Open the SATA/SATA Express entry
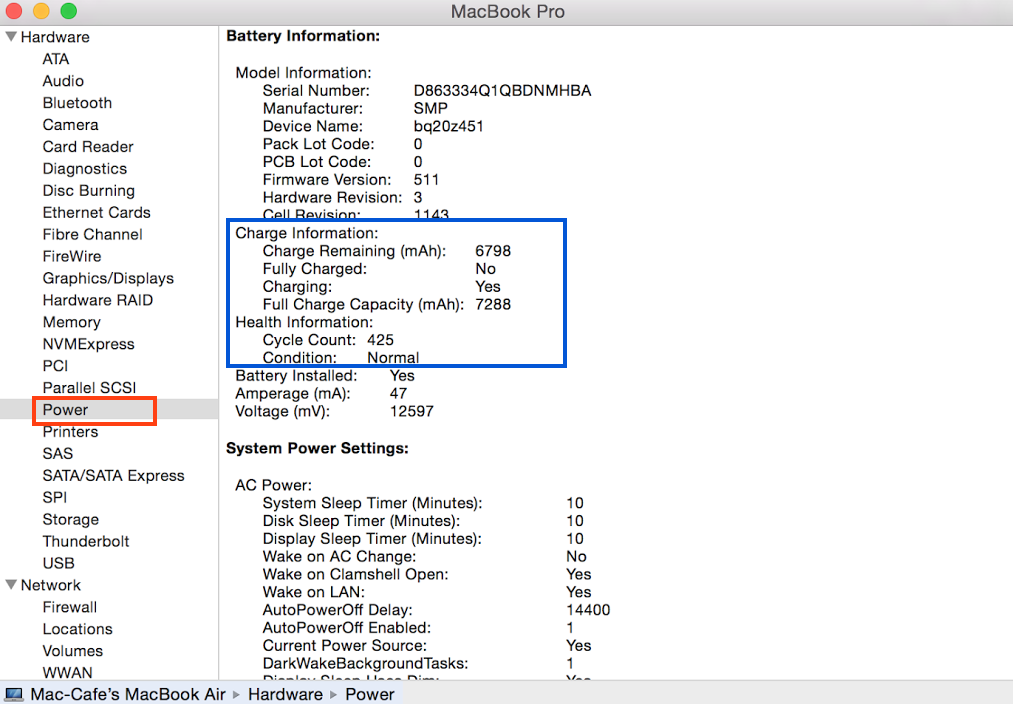 (114, 475)
